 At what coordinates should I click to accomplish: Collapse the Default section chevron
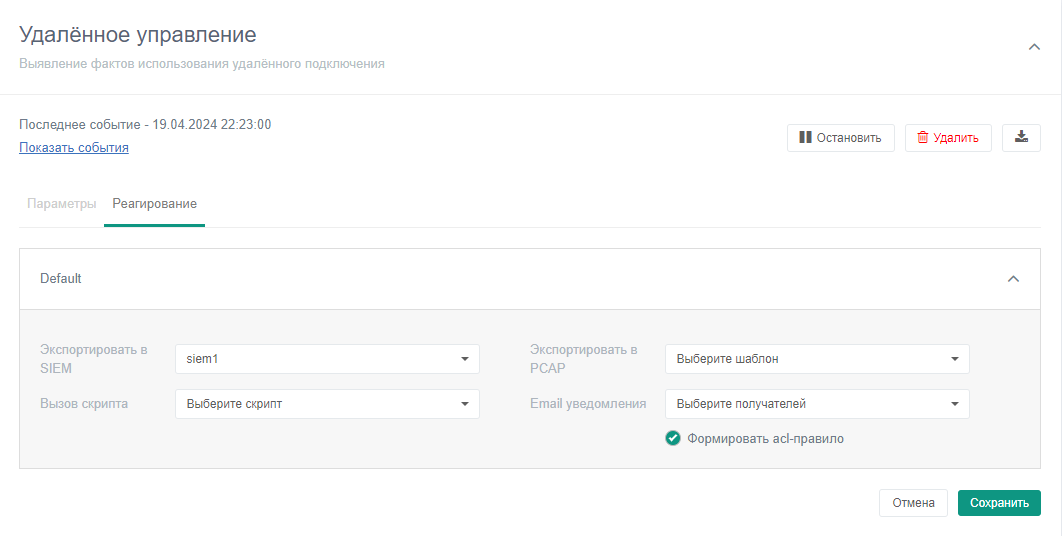(x=1013, y=279)
